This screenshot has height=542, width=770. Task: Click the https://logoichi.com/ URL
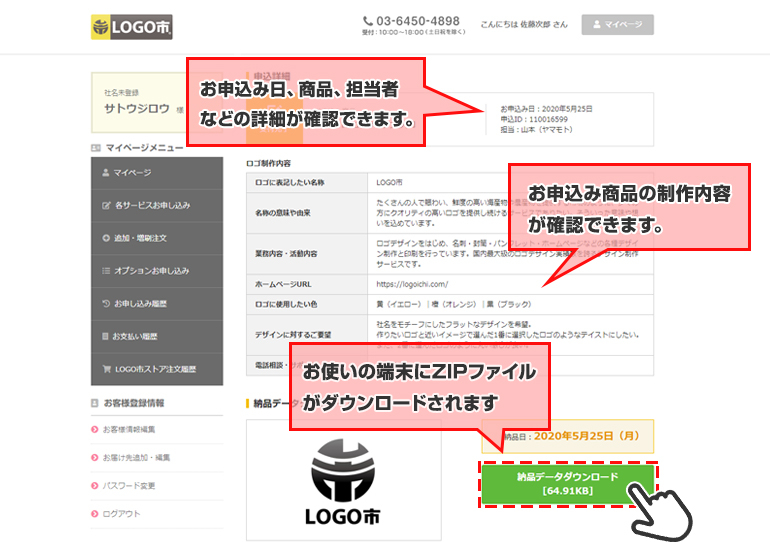412,284
